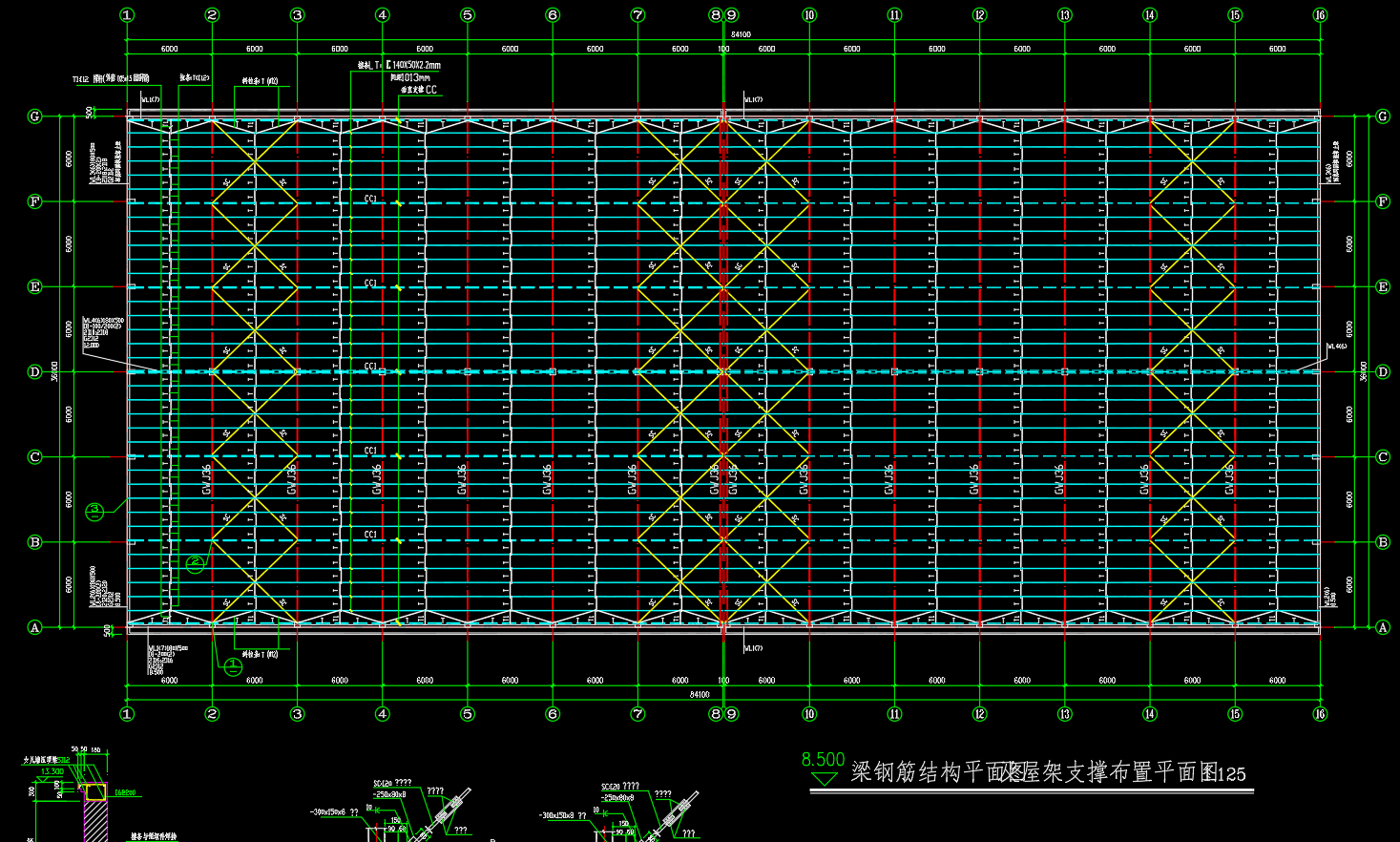Viewport: 1400px width, 842px height.
Task: Click the 8.500 elevation value beside the title
Action: pyautogui.click(x=823, y=760)
